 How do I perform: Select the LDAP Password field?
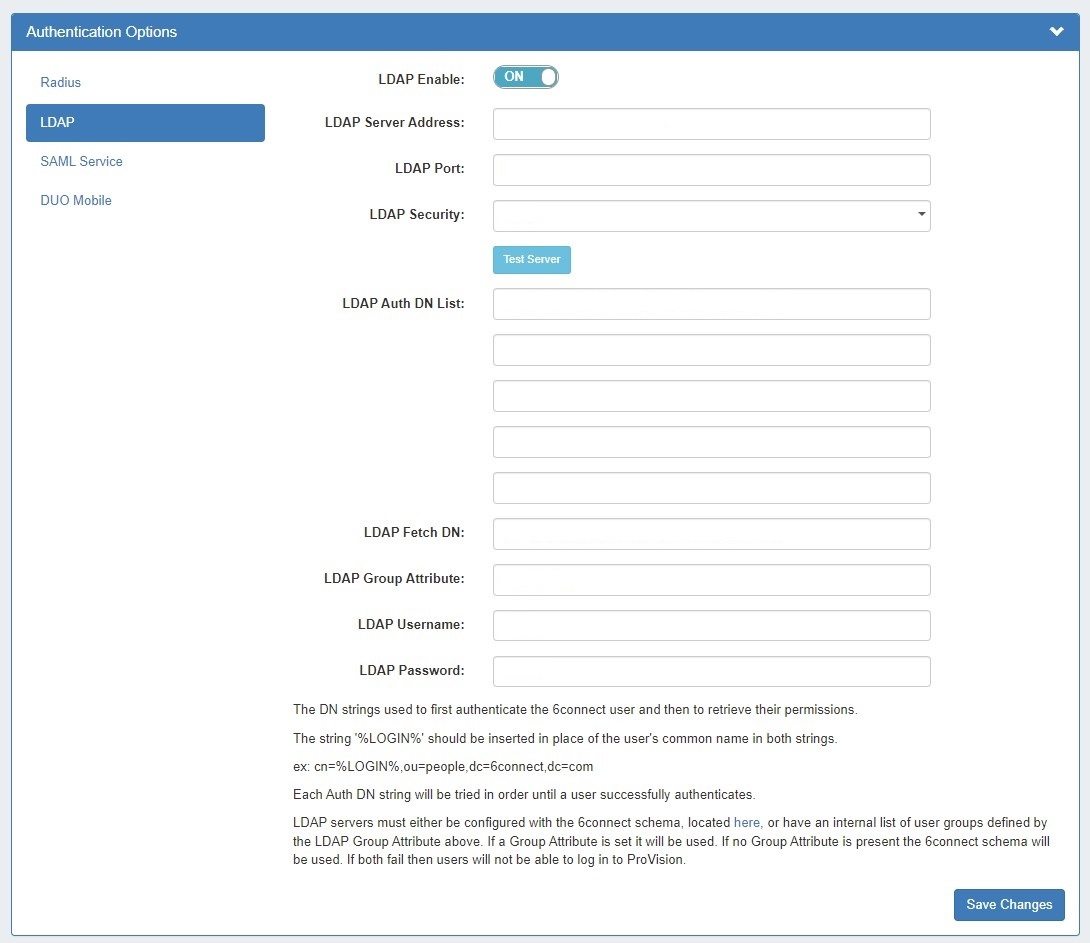click(711, 672)
